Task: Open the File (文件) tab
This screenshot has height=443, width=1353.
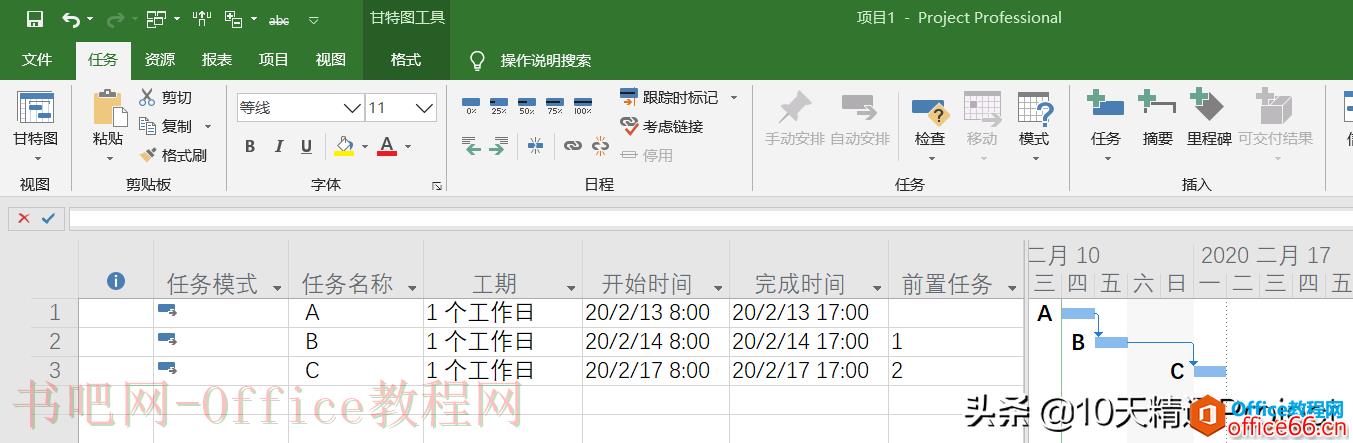Action: point(37,60)
